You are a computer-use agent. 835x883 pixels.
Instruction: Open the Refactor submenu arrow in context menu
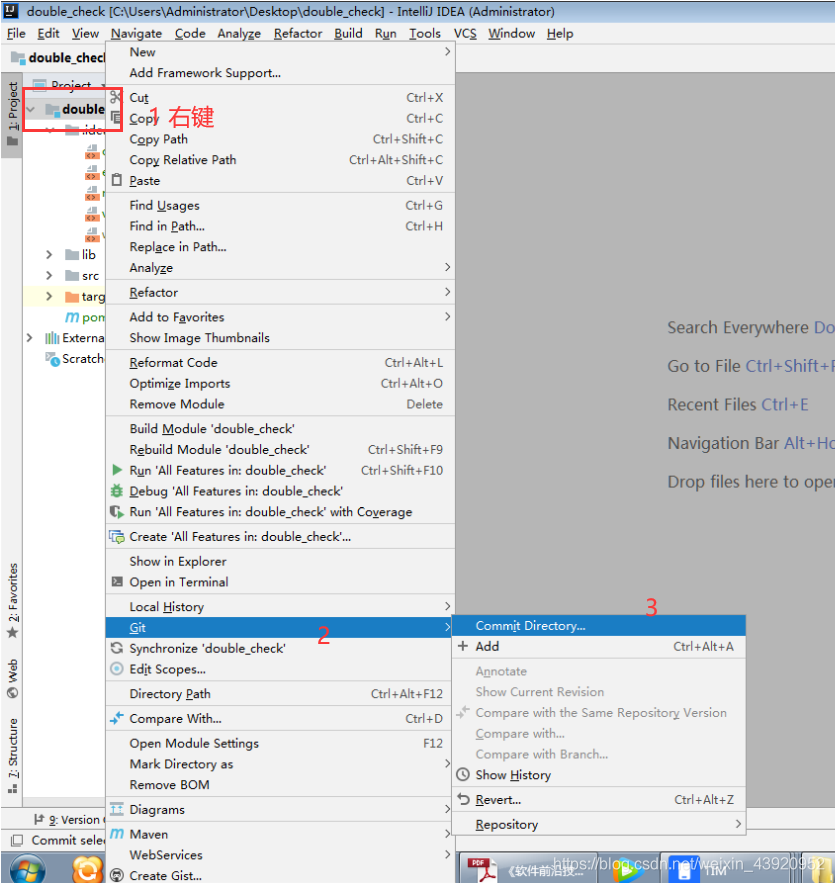coord(448,292)
